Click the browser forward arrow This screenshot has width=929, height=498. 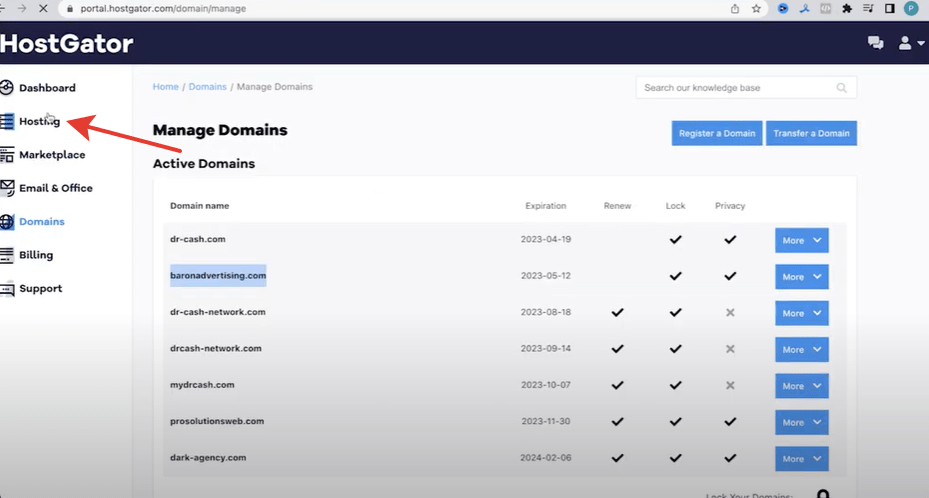pos(21,8)
